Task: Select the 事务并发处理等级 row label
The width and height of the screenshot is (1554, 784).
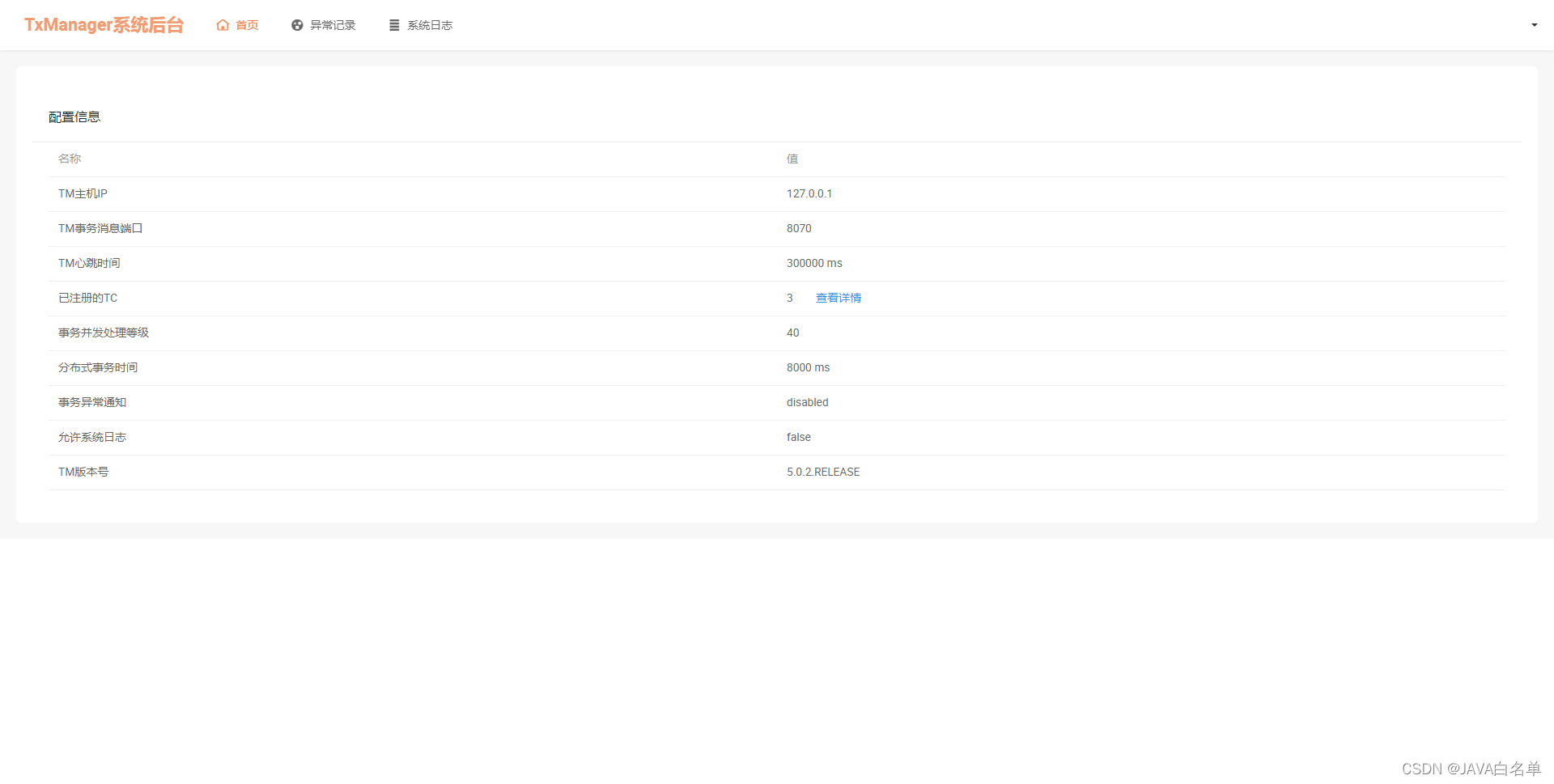Action: (104, 333)
